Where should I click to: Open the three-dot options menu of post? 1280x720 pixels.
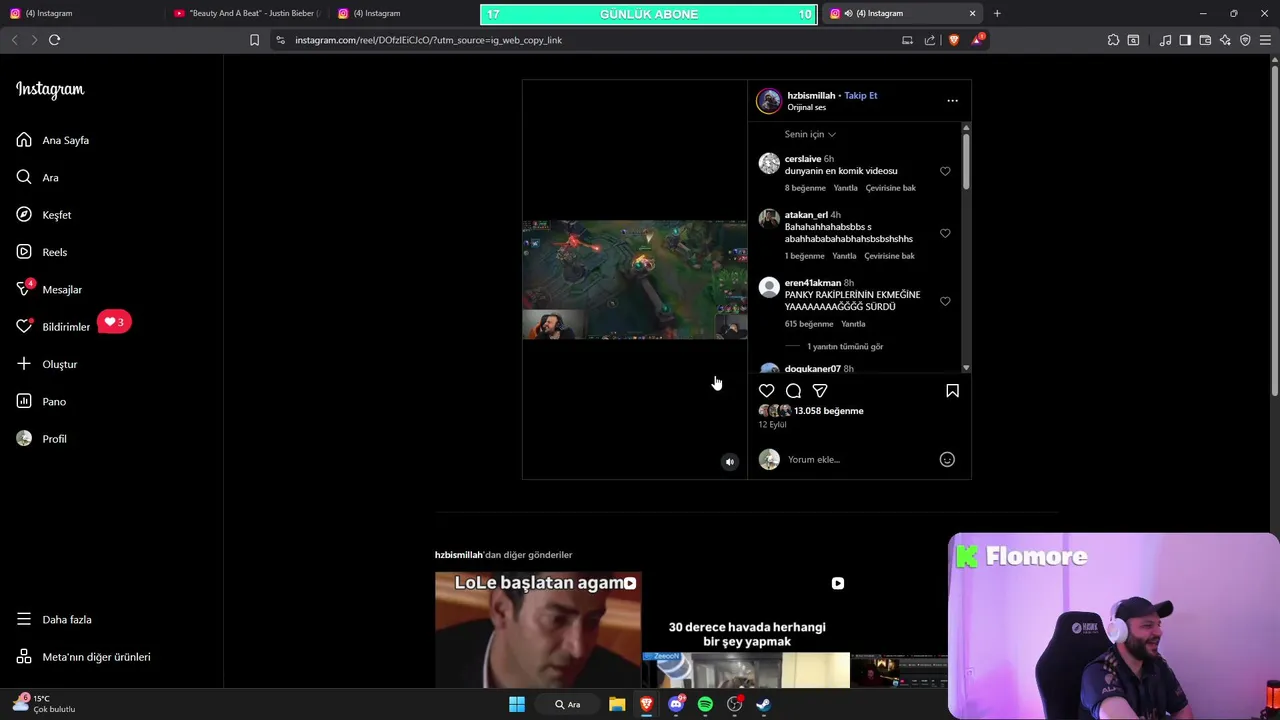tap(952, 101)
